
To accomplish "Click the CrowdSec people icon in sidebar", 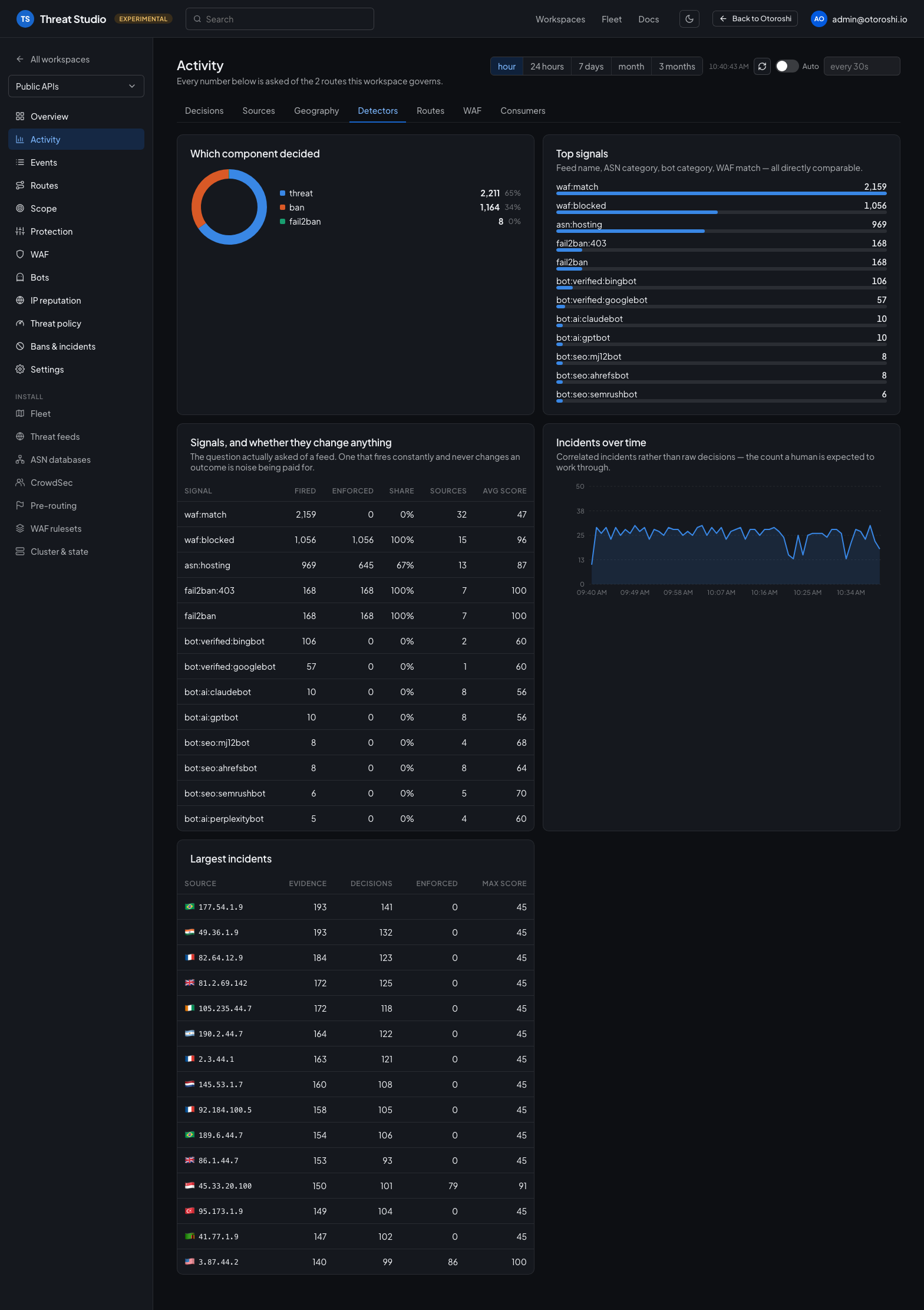I will [20, 483].
